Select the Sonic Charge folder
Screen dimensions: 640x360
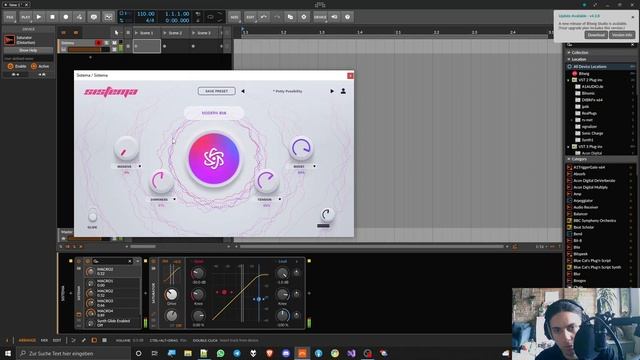(x=592, y=133)
